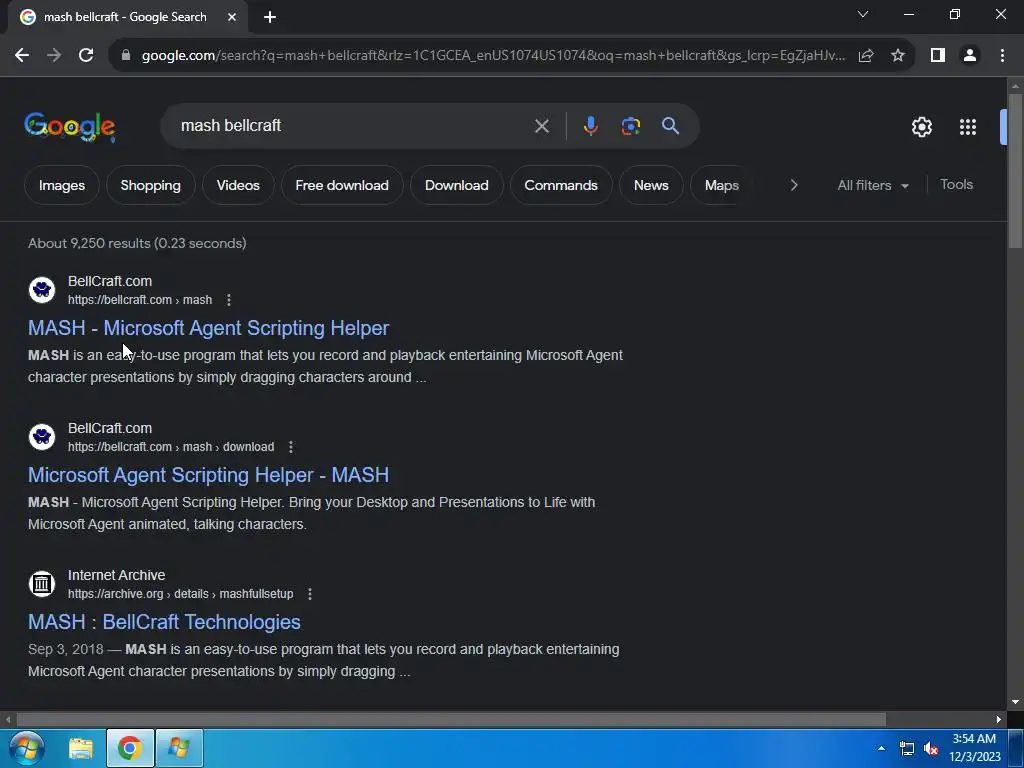Show more filter chips with right chevron
Screen dimensions: 1024x768
793,185
